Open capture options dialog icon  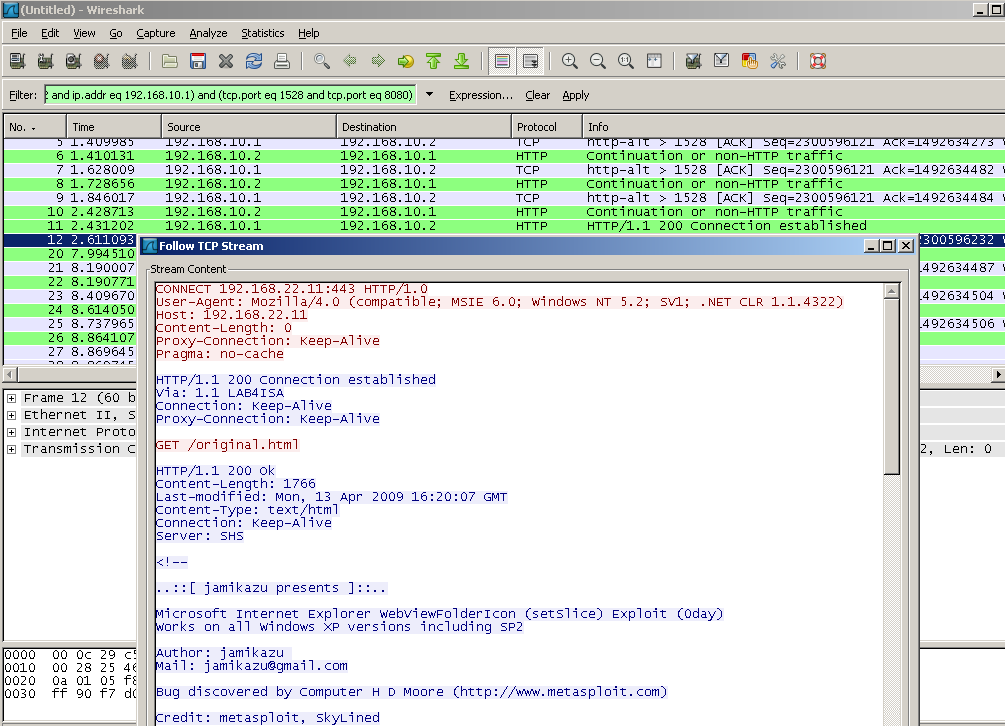tap(46, 62)
